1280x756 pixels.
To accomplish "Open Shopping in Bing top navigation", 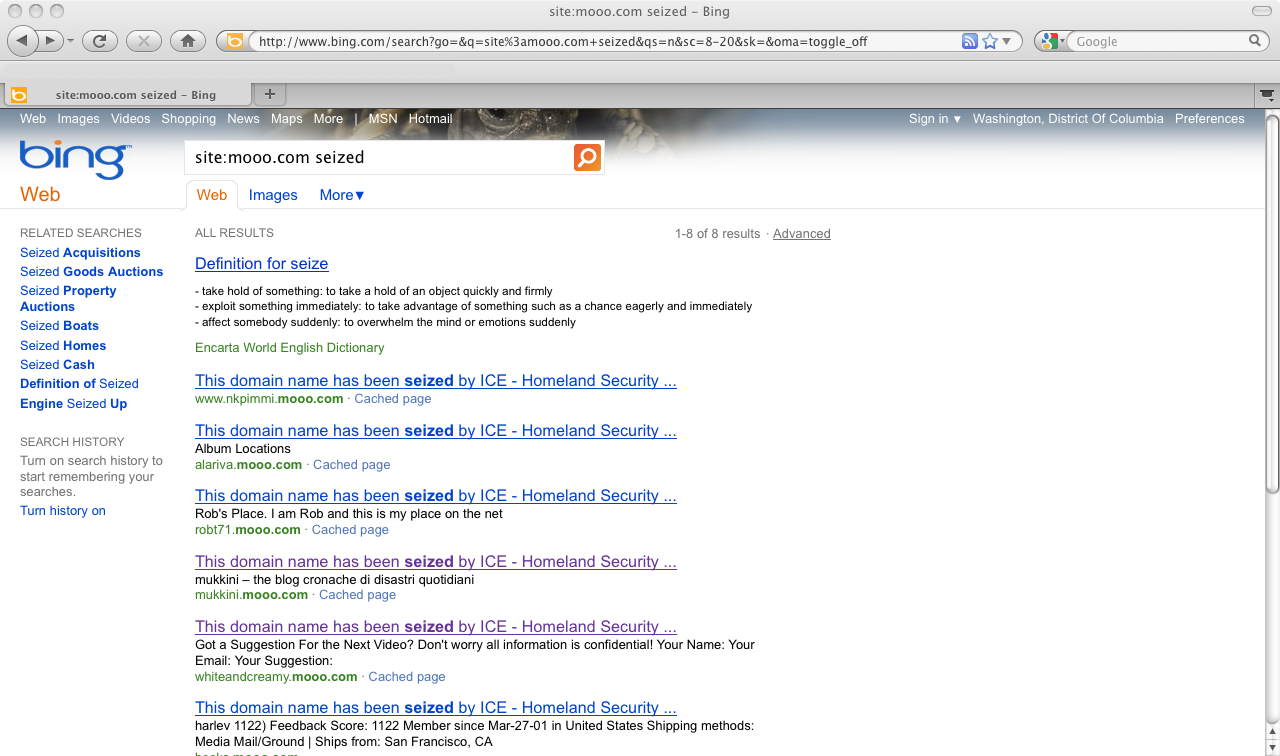I will 188,118.
